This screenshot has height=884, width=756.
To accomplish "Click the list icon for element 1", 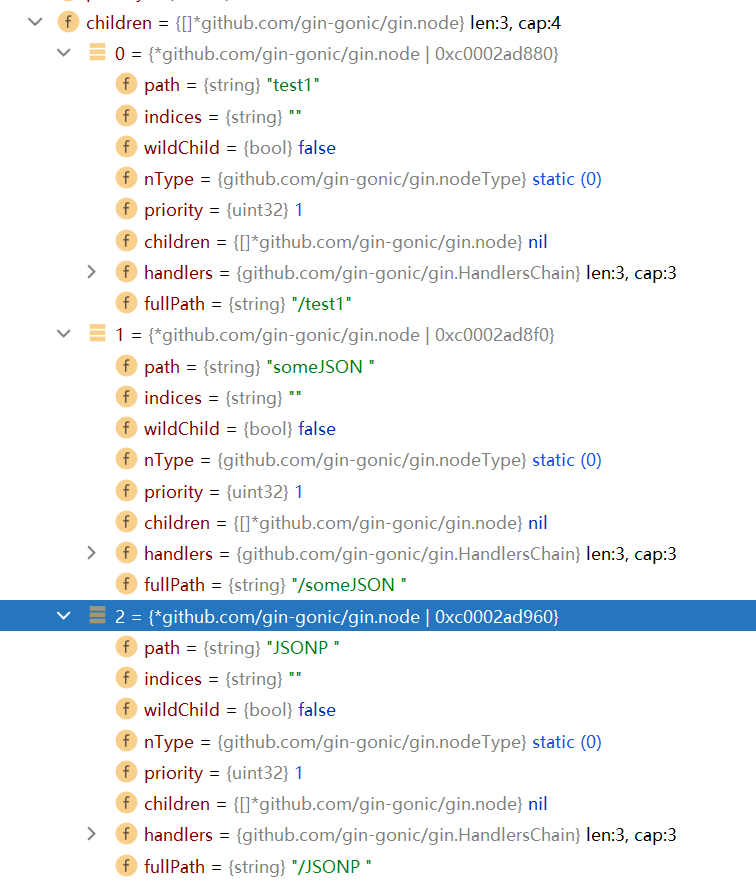I will [98, 333].
